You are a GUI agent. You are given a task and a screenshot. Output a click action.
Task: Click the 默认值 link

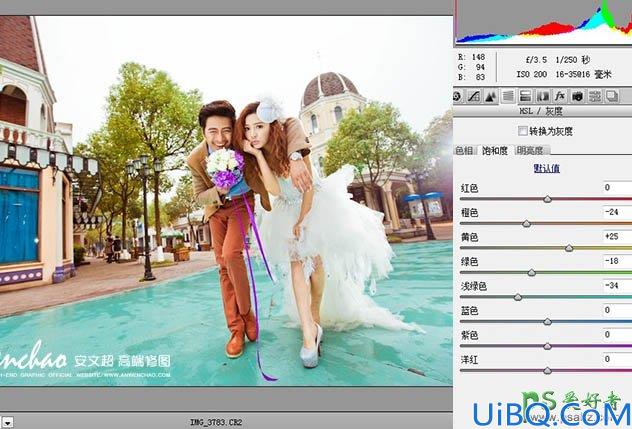coord(547,168)
